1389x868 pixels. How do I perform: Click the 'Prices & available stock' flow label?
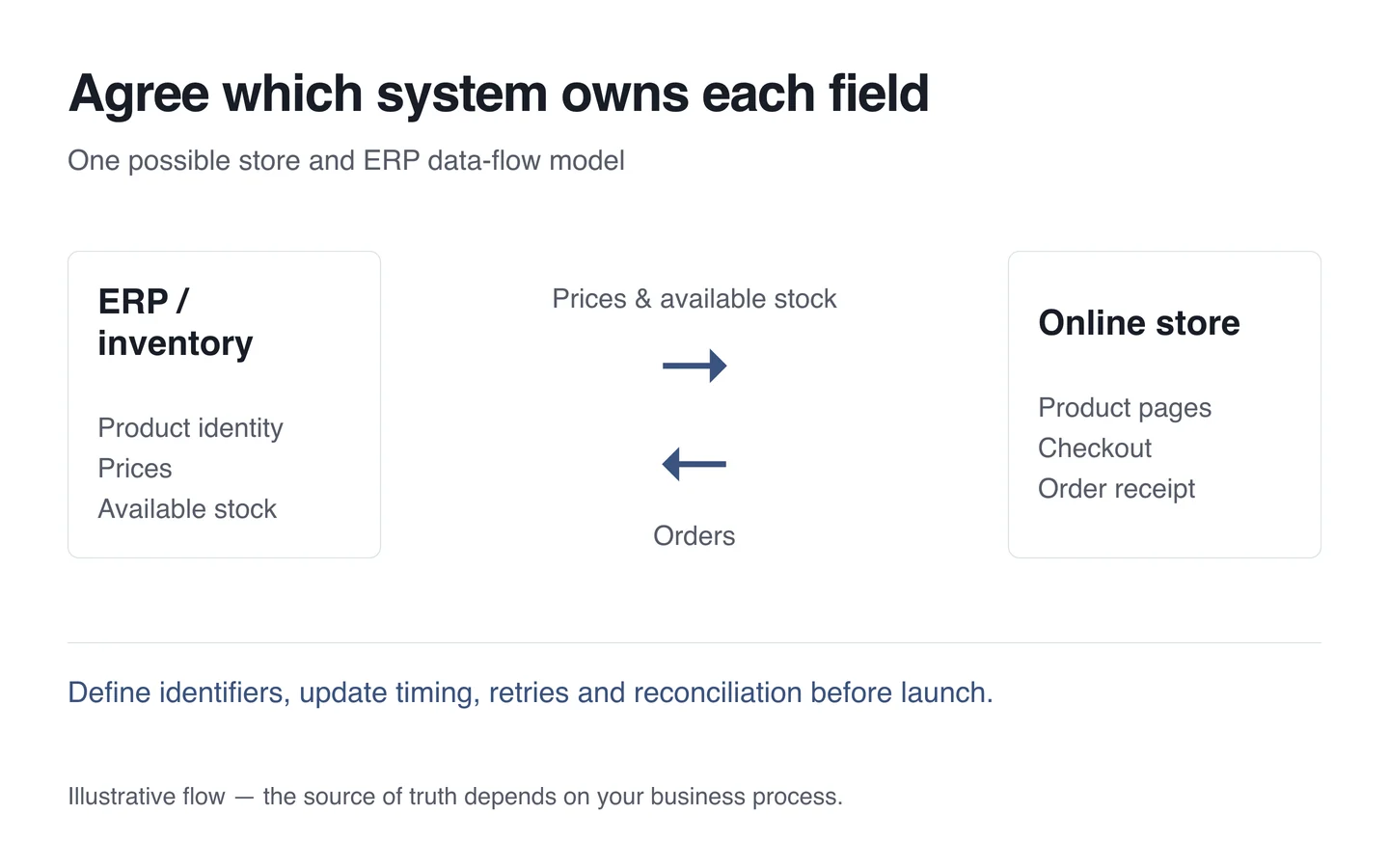tap(694, 299)
